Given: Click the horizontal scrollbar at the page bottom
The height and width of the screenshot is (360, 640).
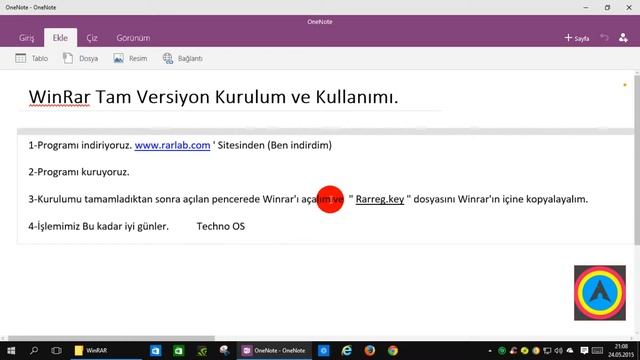Looking at the screenshot, I should click(x=111, y=338).
